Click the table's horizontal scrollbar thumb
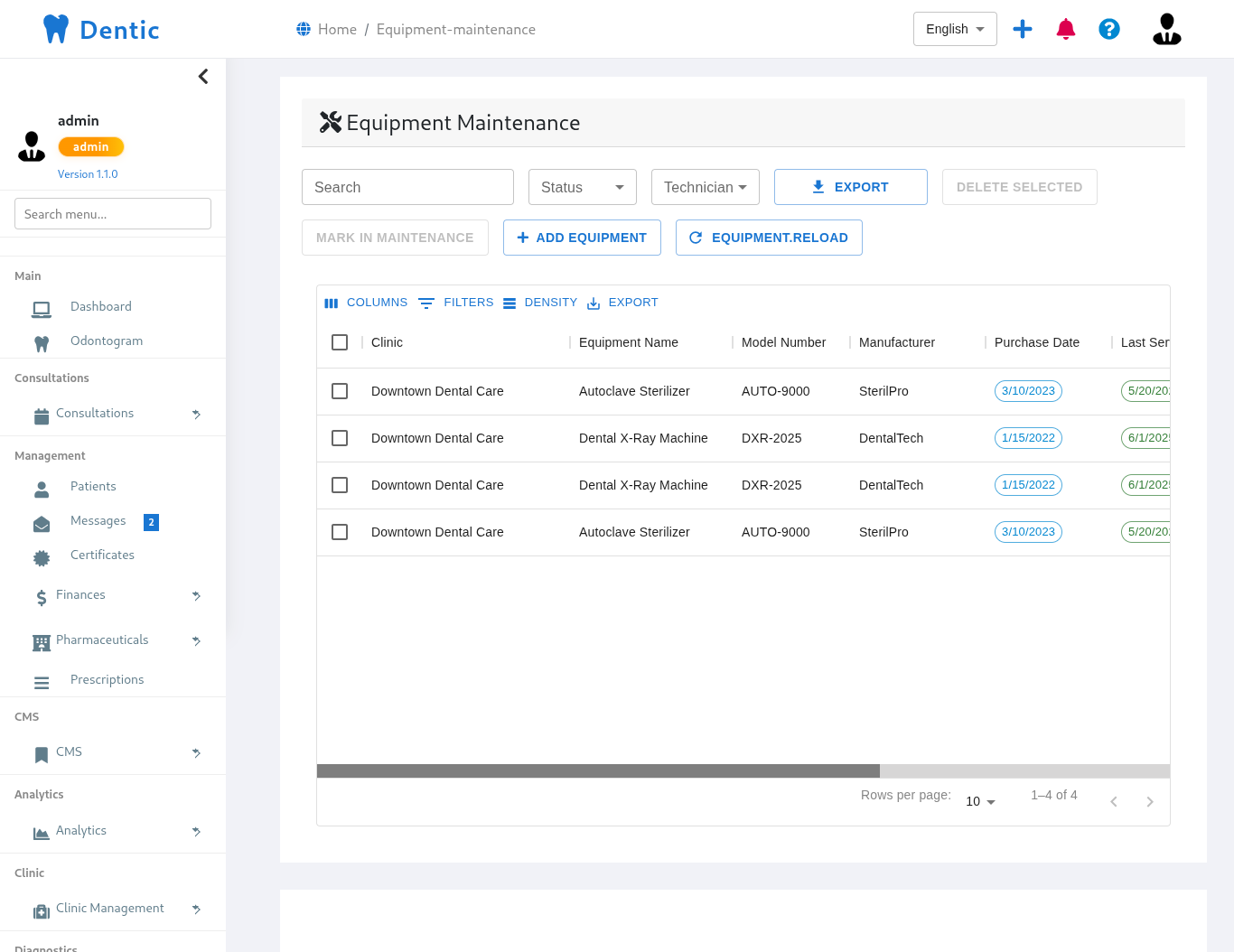1234x952 pixels. [598, 771]
